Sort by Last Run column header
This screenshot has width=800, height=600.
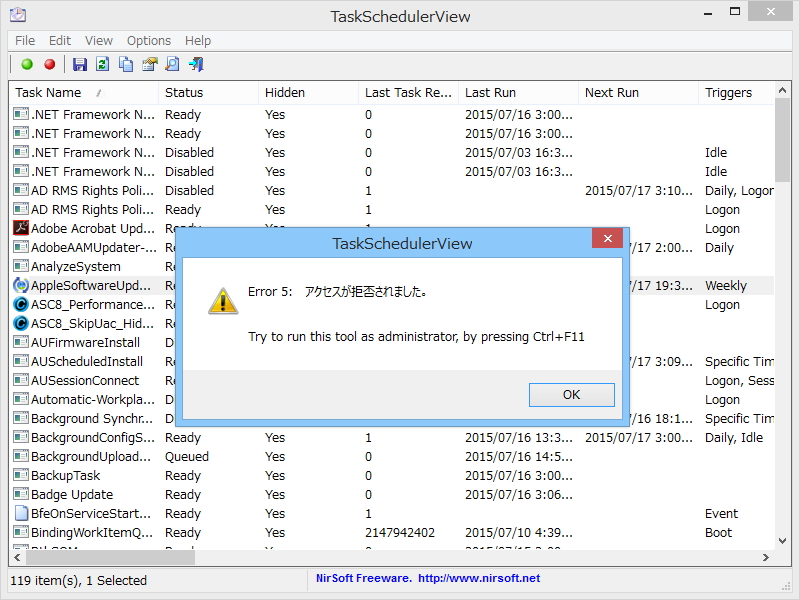[x=518, y=92]
